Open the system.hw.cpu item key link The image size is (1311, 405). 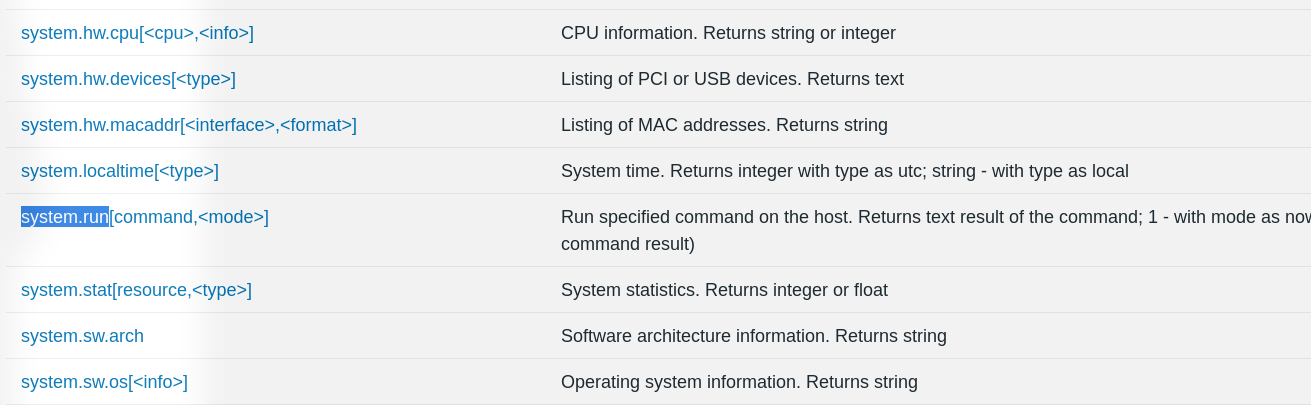click(137, 33)
